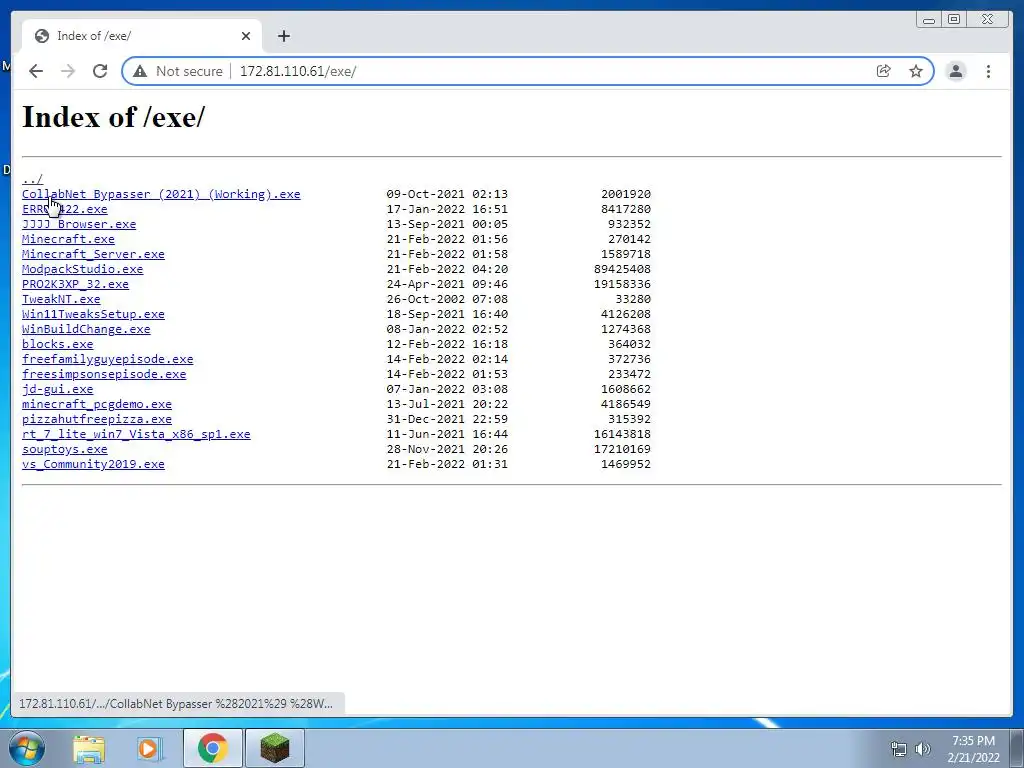Click vs_Community2019.exe link
Viewport: 1024px width, 768px height.
(93, 464)
